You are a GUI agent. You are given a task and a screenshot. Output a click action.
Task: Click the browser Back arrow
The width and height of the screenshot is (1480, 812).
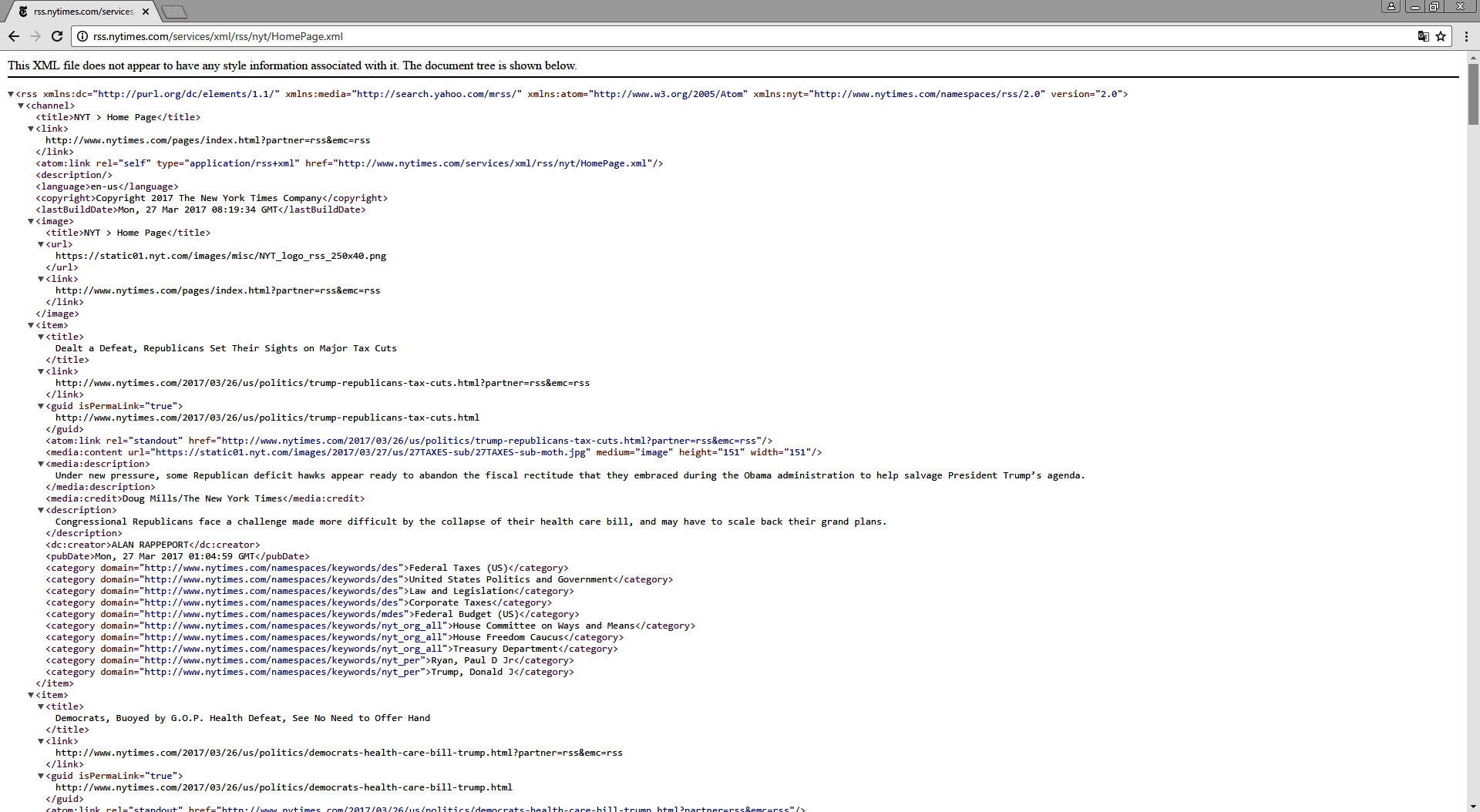(14, 36)
